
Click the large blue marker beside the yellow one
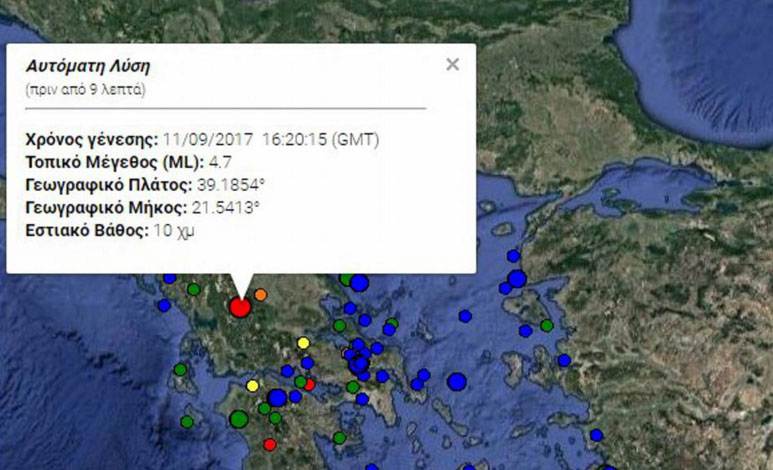(277, 398)
